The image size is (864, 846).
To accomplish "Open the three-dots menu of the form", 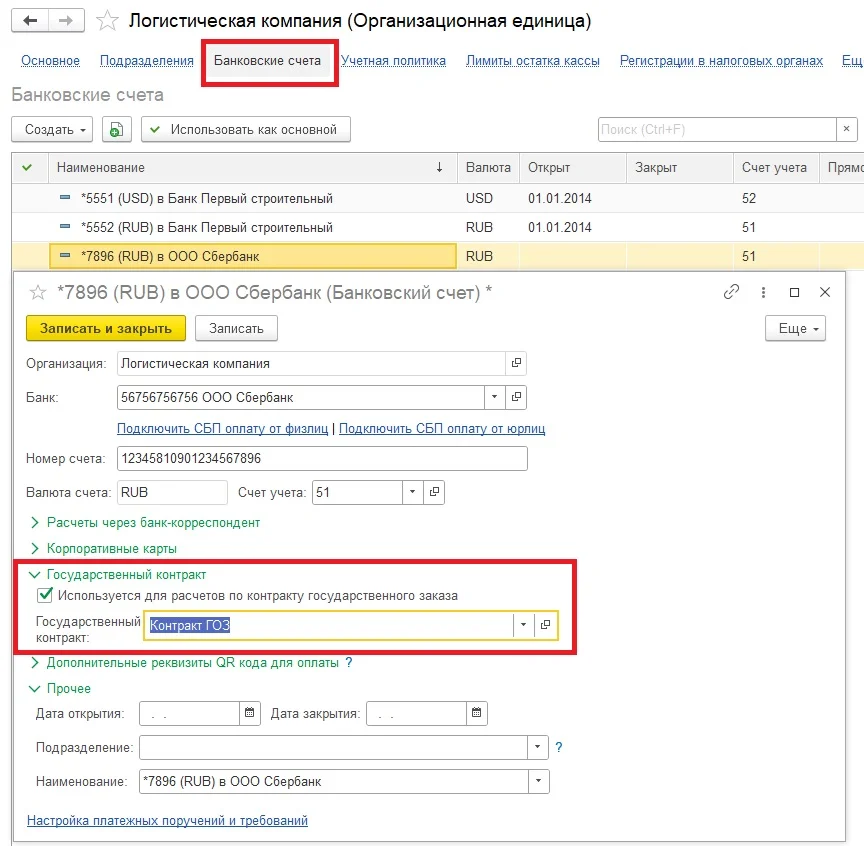I will point(763,292).
